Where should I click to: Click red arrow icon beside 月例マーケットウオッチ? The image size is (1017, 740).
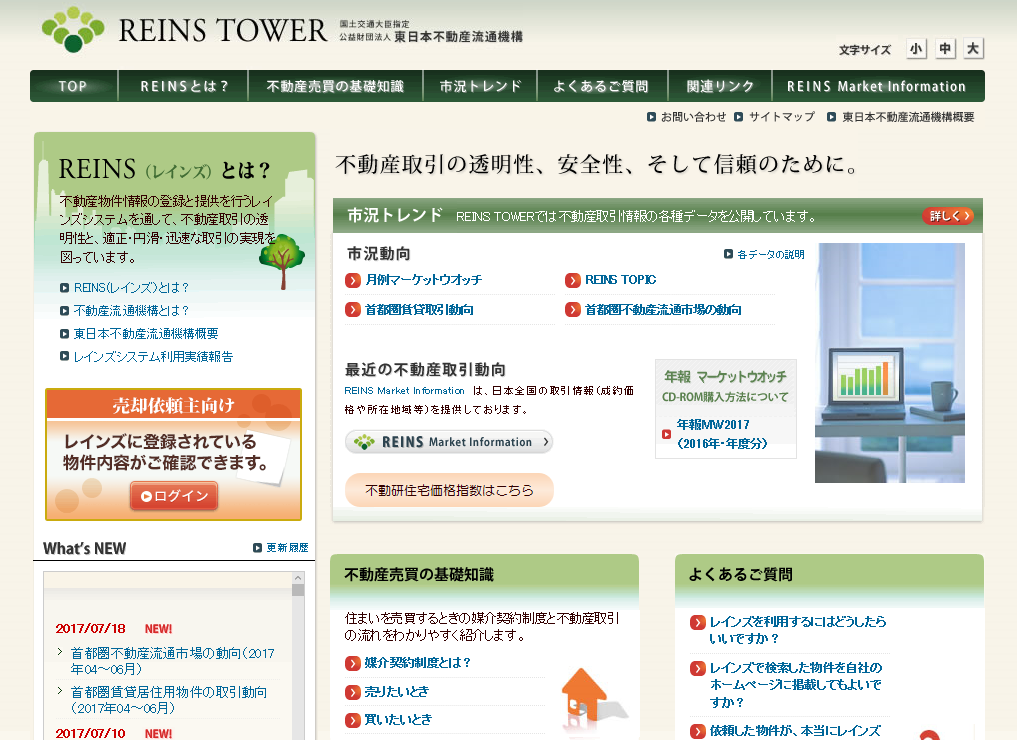tap(353, 281)
